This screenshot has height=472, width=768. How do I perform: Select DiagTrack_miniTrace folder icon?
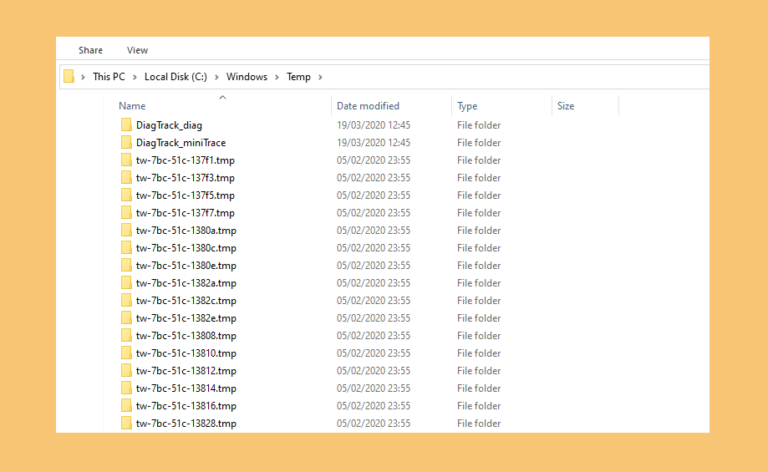(x=126, y=142)
